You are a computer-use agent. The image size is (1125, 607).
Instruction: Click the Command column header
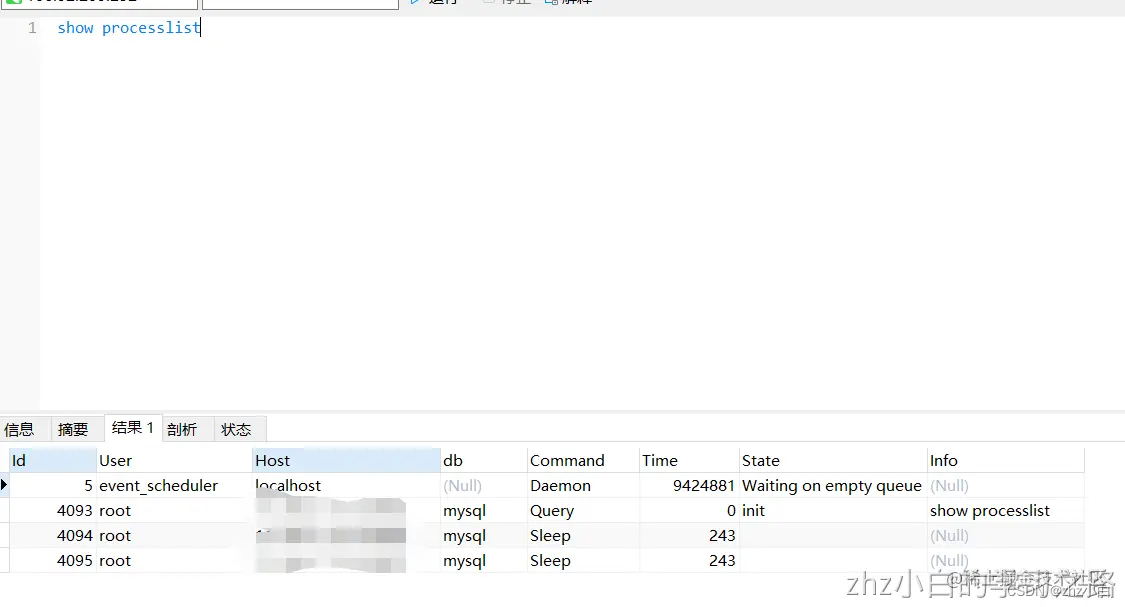point(583,460)
